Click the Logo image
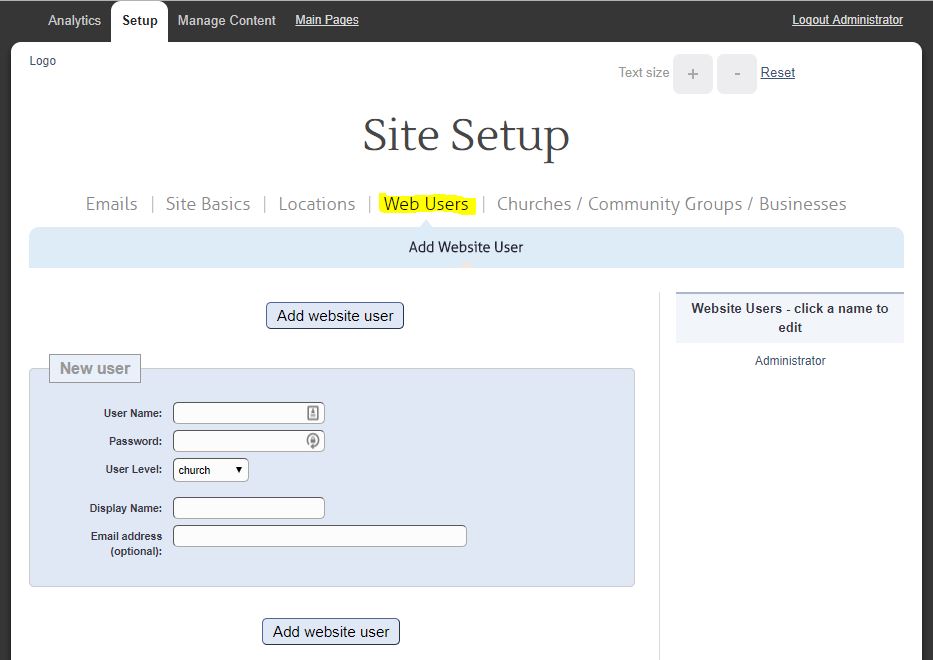933x660 pixels. (43, 61)
